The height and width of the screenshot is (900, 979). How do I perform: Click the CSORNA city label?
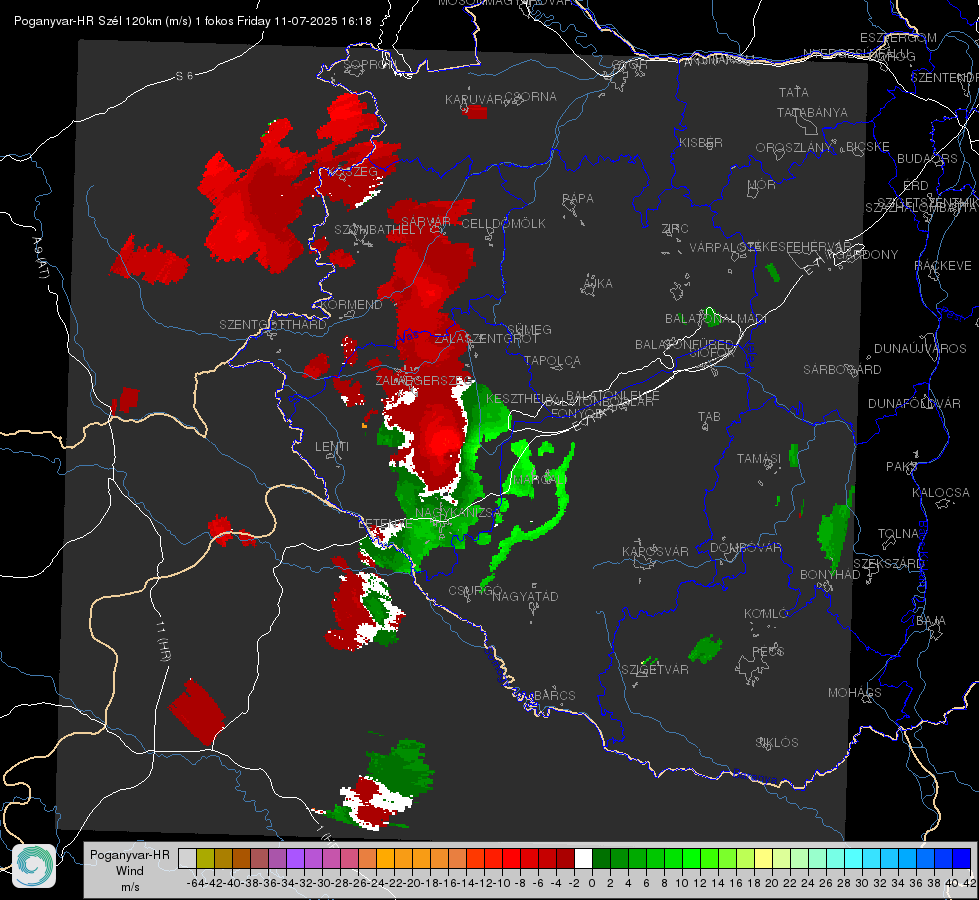(530, 97)
